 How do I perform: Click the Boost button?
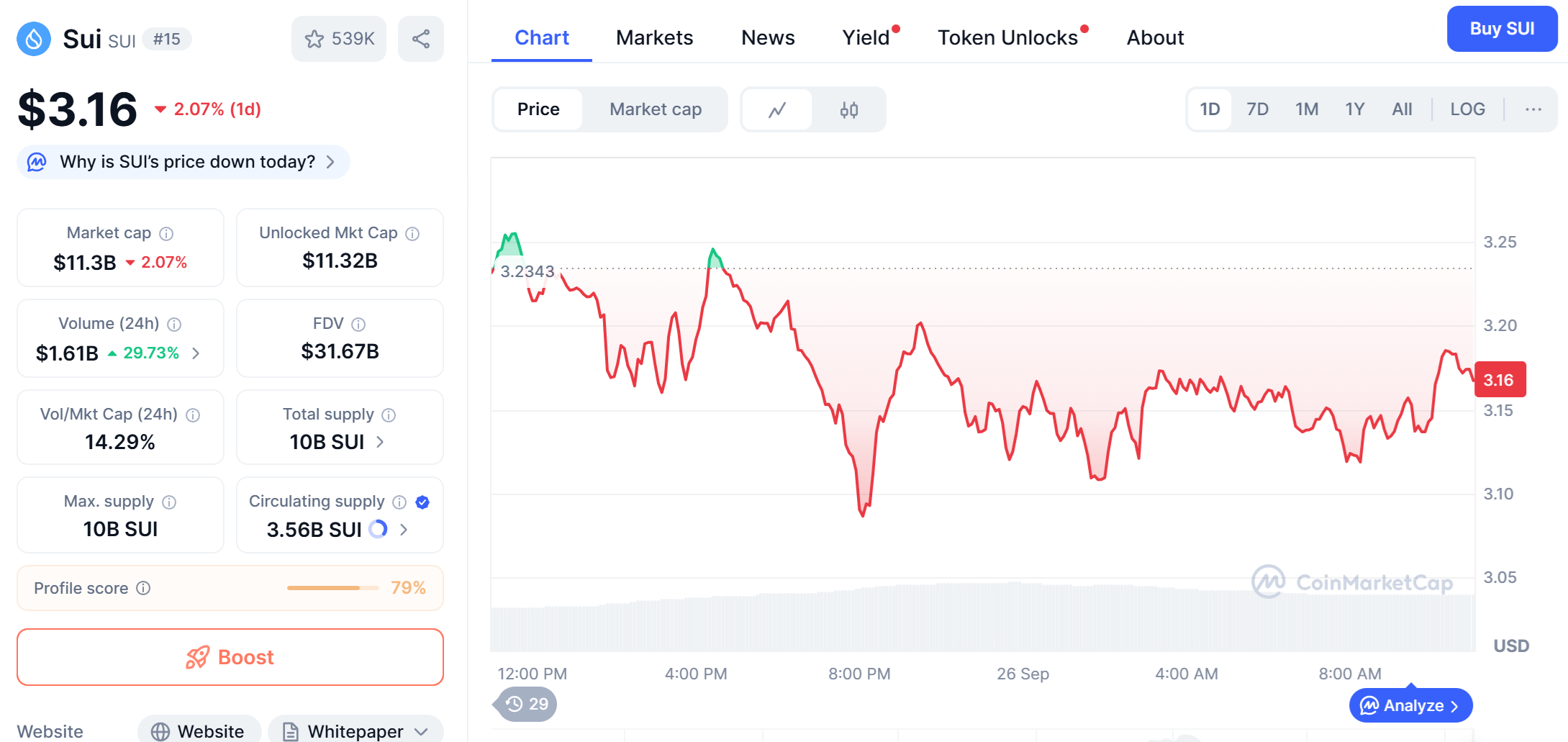click(230, 657)
